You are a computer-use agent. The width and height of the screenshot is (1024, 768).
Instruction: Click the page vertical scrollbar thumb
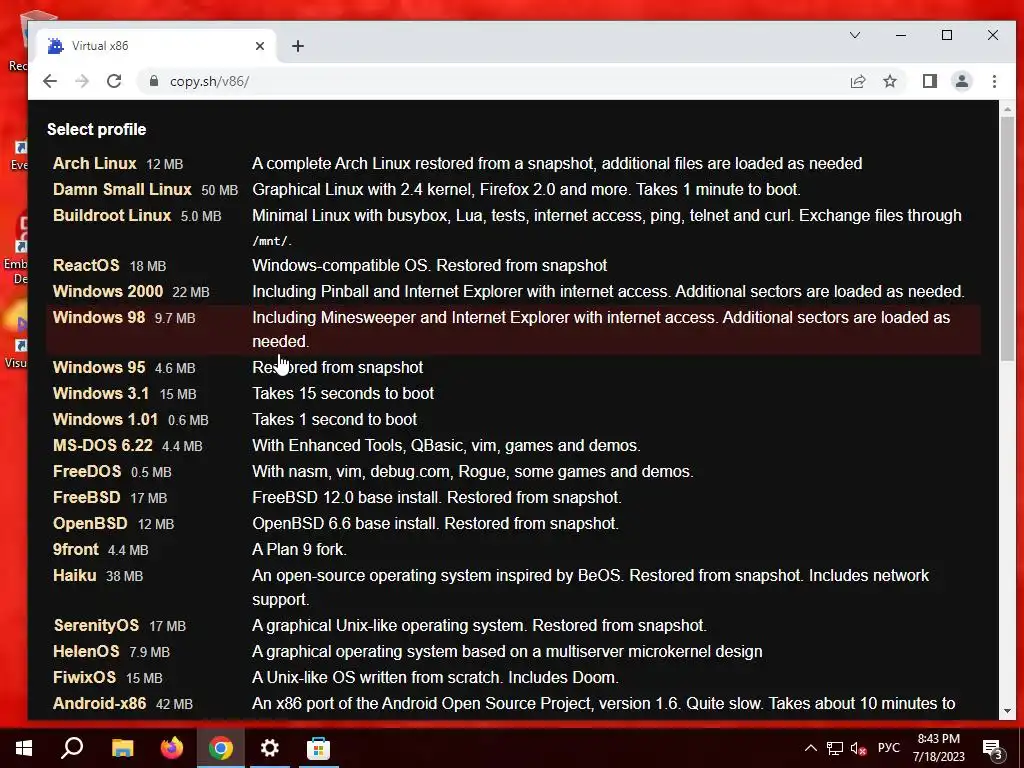pyautogui.click(x=1007, y=238)
